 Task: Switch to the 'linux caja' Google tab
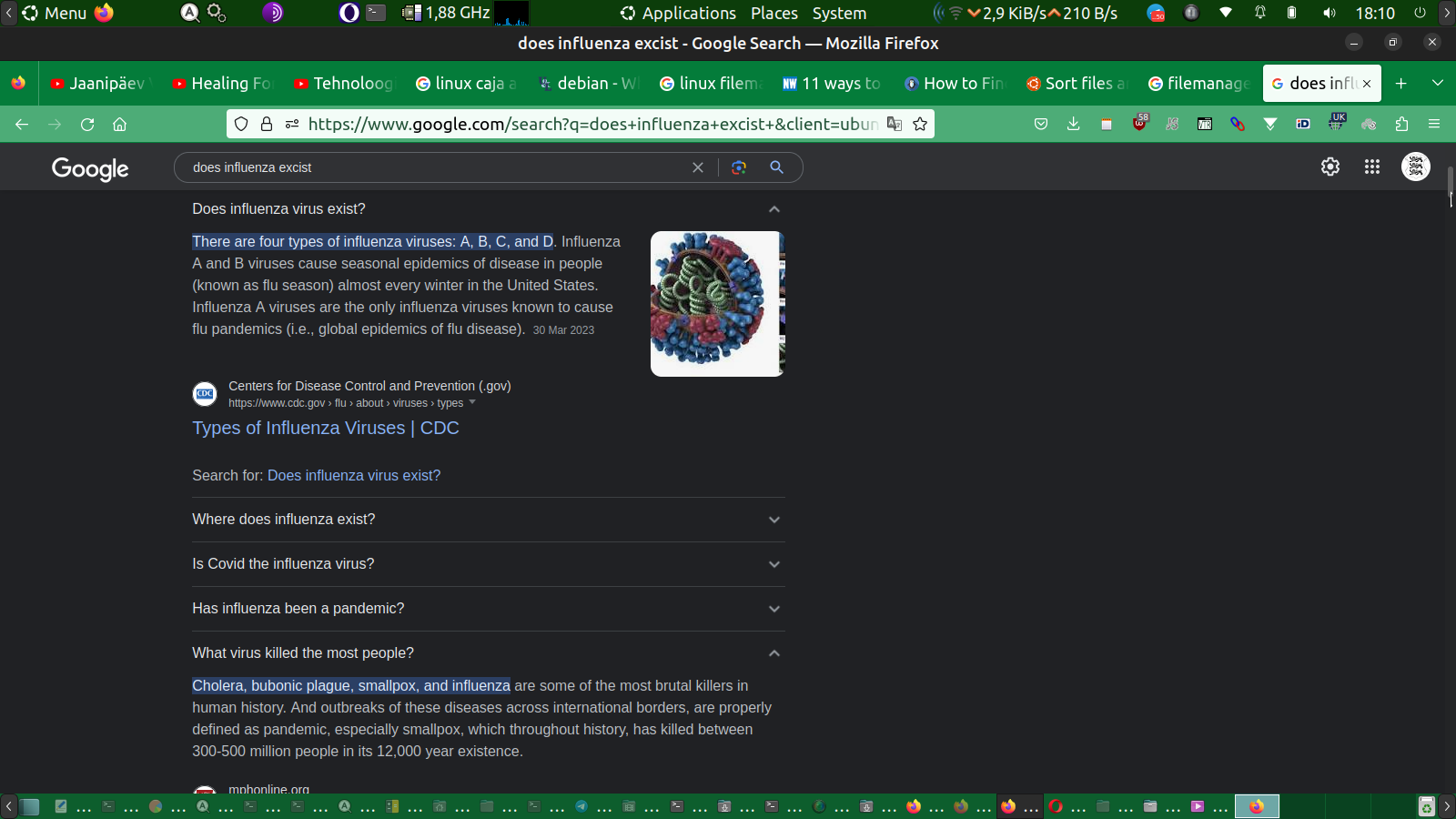(x=465, y=83)
